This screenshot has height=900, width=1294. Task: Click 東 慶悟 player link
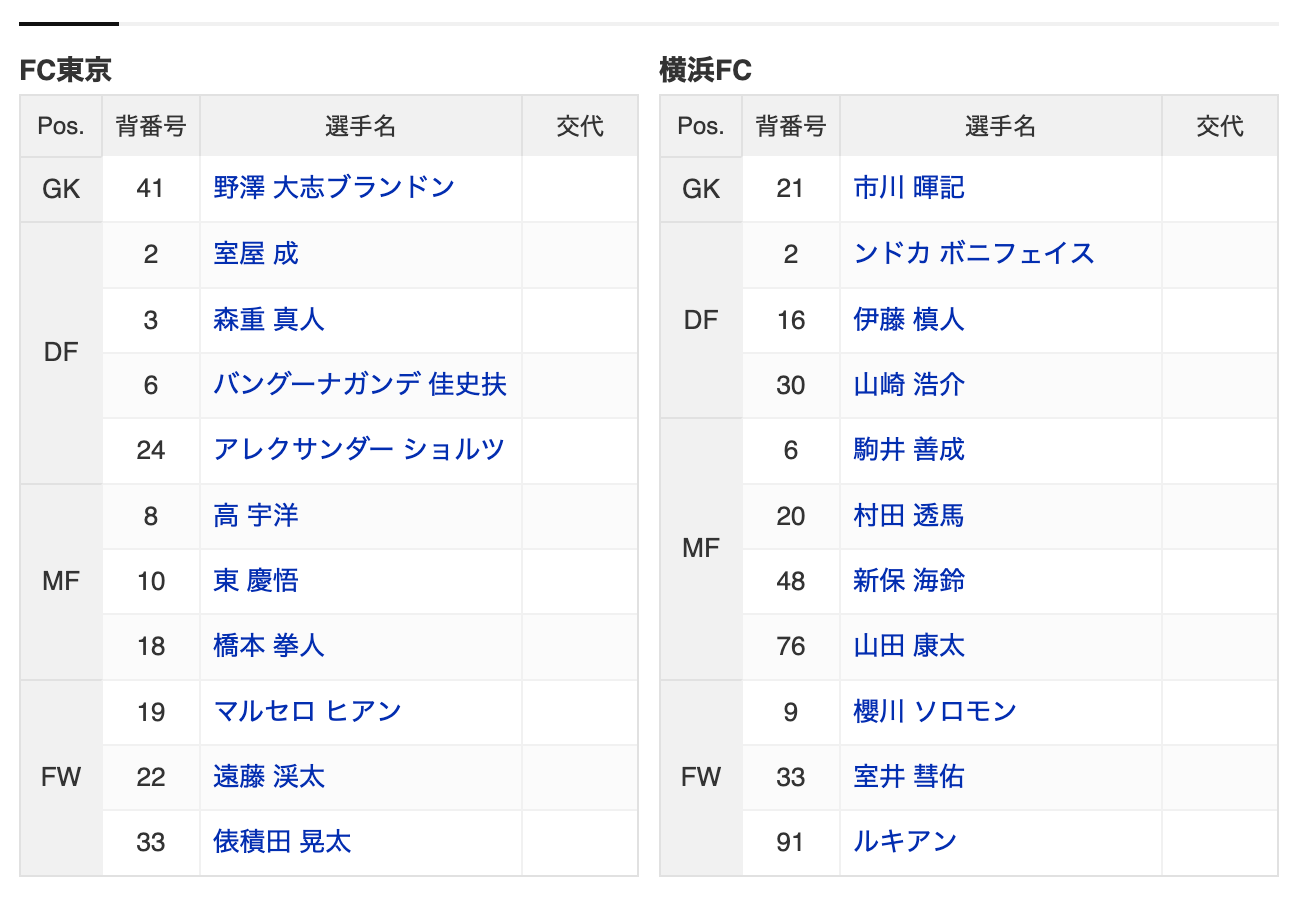point(256,581)
